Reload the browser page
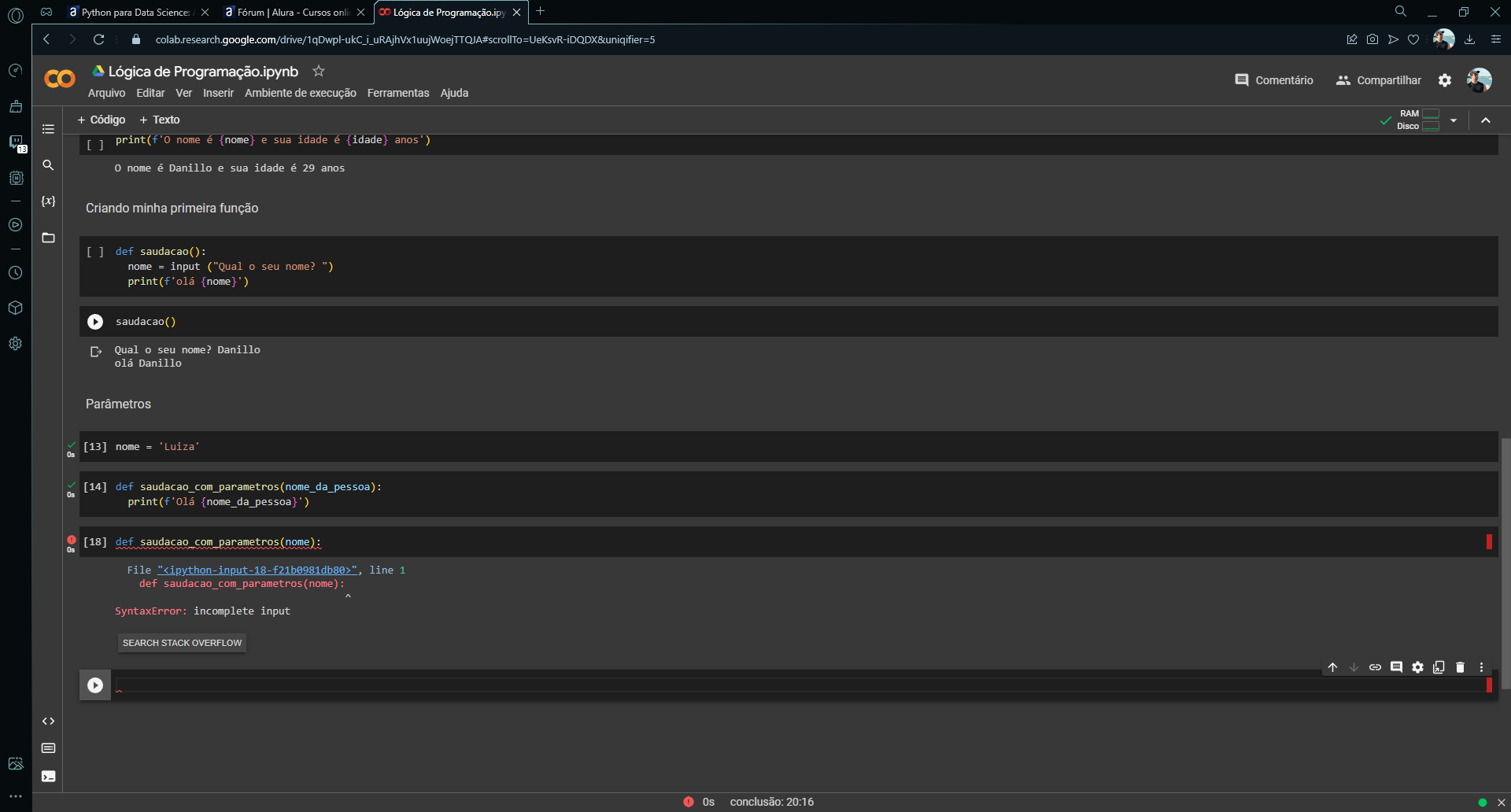Viewport: 1511px width, 812px height. tap(98, 39)
